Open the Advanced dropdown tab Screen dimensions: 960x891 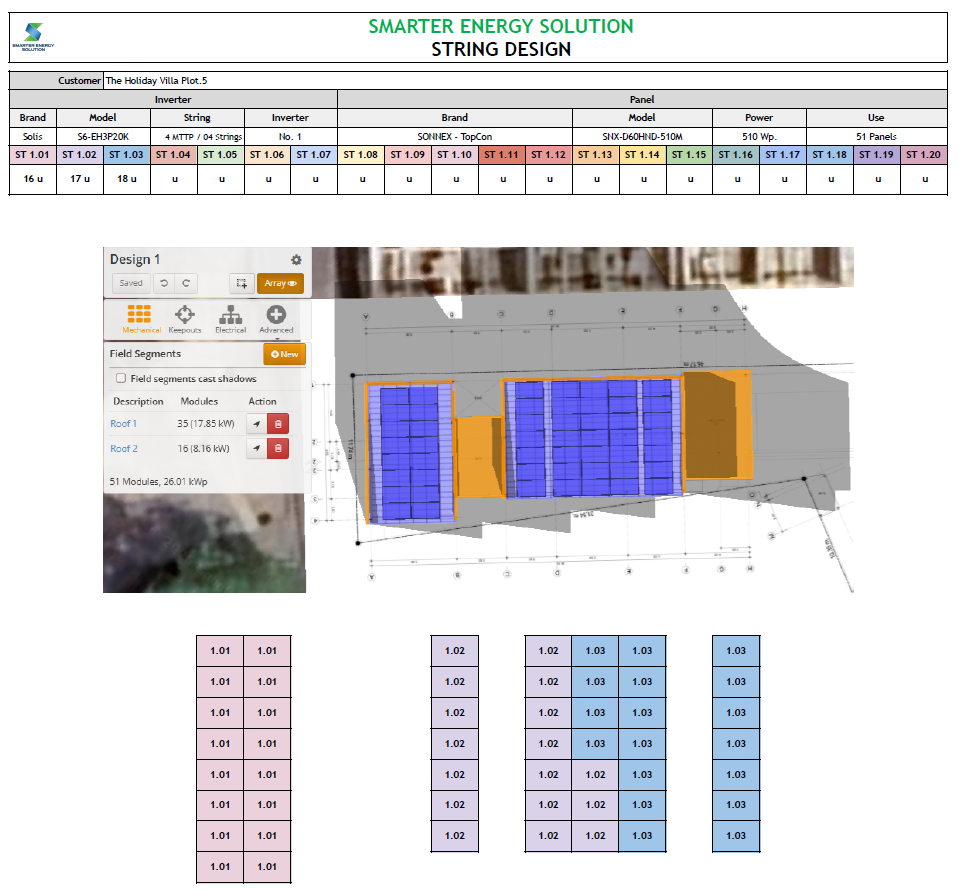click(x=276, y=319)
